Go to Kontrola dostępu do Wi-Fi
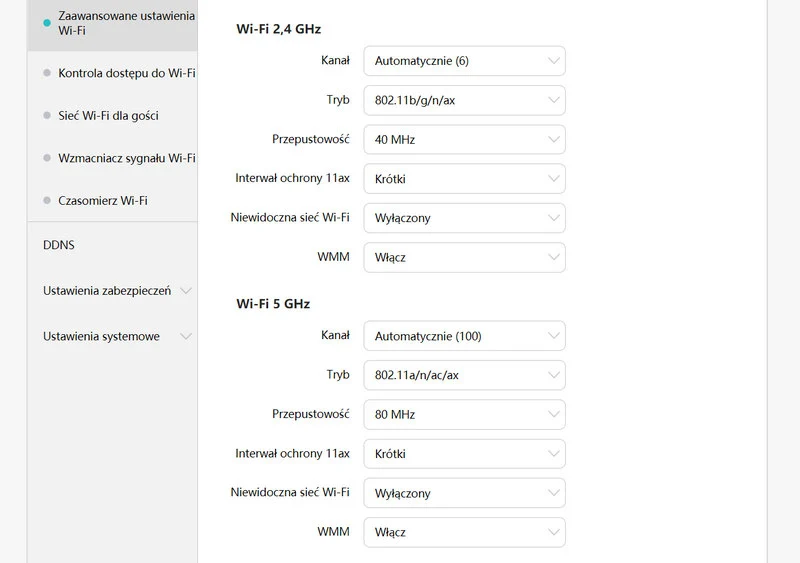 [126, 73]
